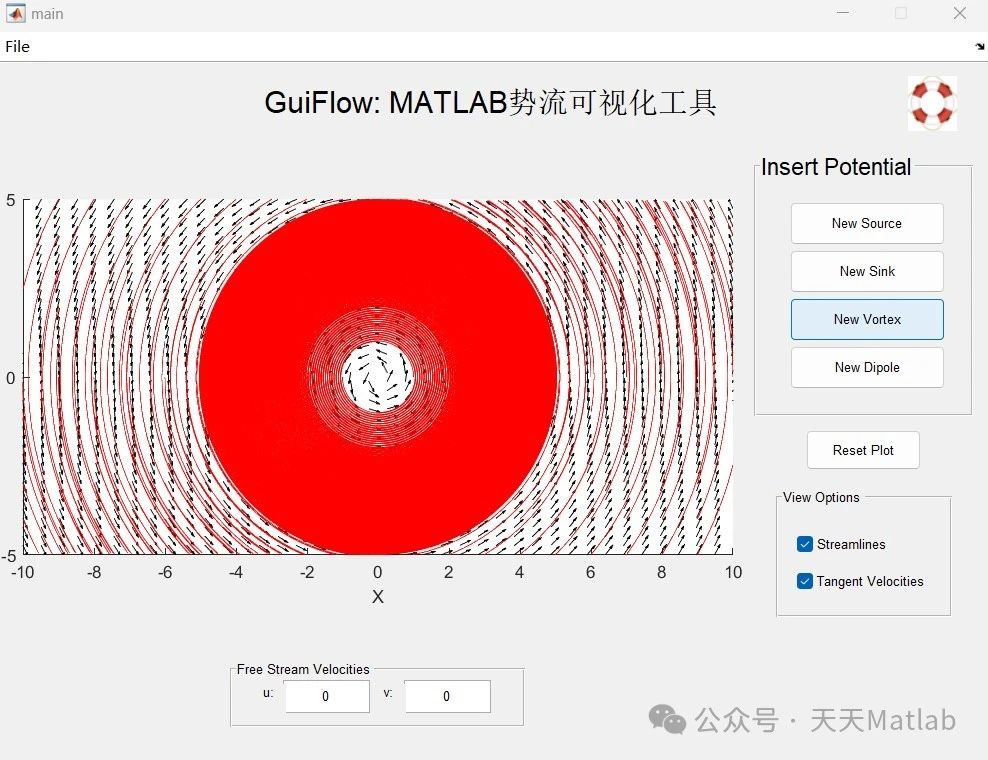The height and width of the screenshot is (760, 988).
Task: Click the Free Stream Velocities label
Action: click(303, 669)
